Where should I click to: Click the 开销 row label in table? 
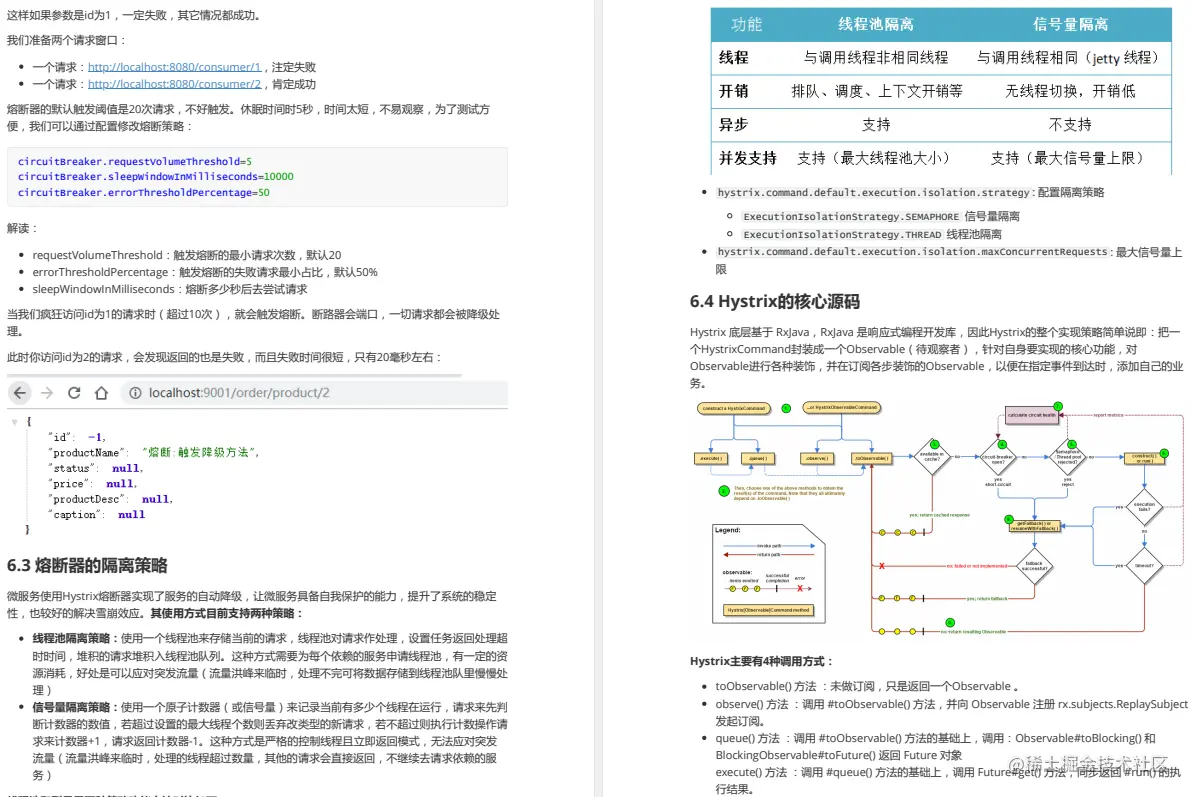click(x=734, y=91)
